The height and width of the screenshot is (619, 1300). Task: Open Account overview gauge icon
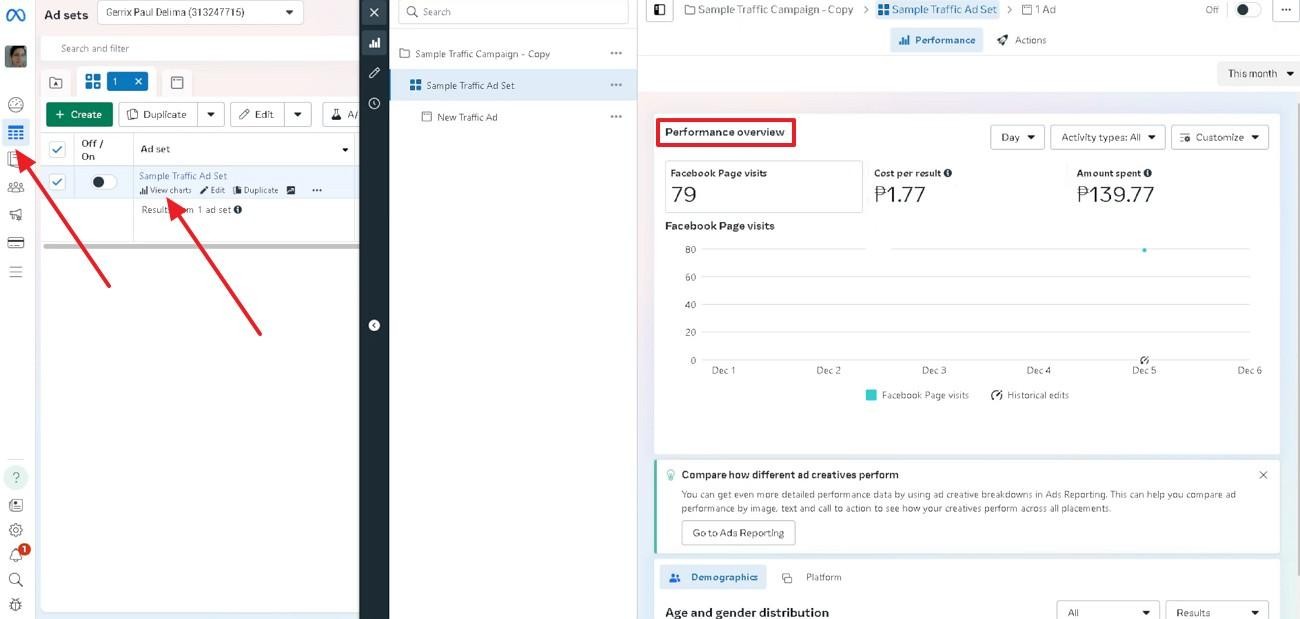15,105
